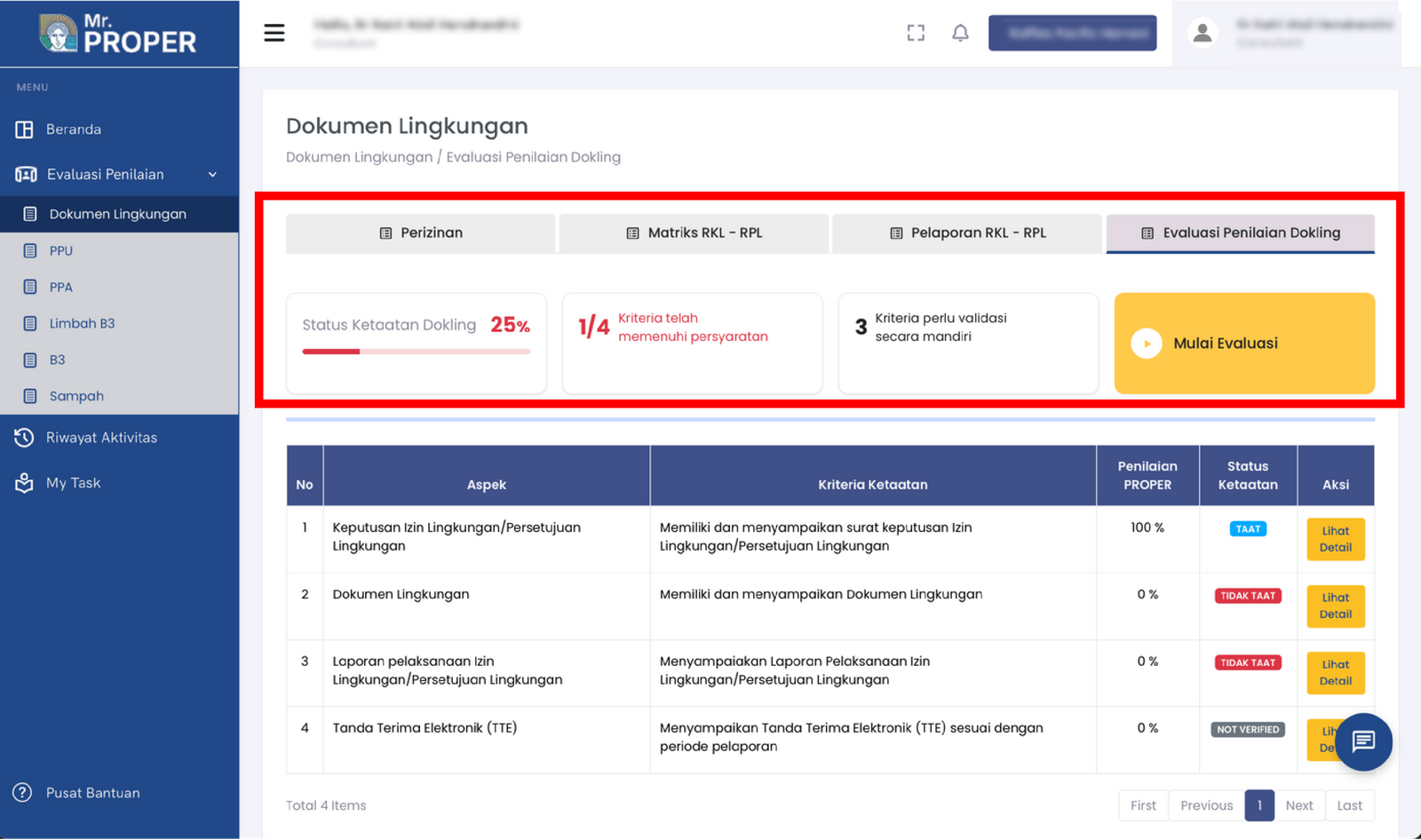Select PPU in the sidebar submenu
The width and height of the screenshot is (1421, 840).
point(61,250)
